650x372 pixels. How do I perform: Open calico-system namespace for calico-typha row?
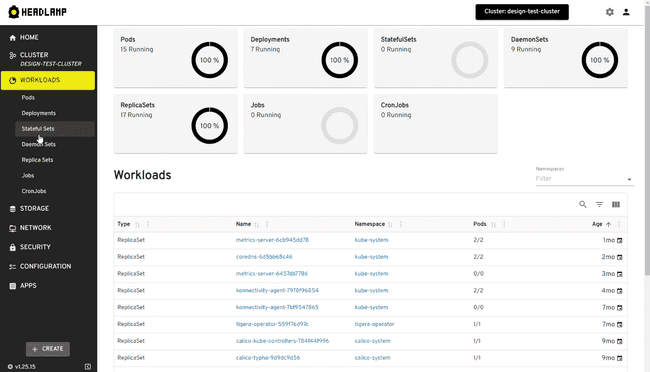(372, 358)
